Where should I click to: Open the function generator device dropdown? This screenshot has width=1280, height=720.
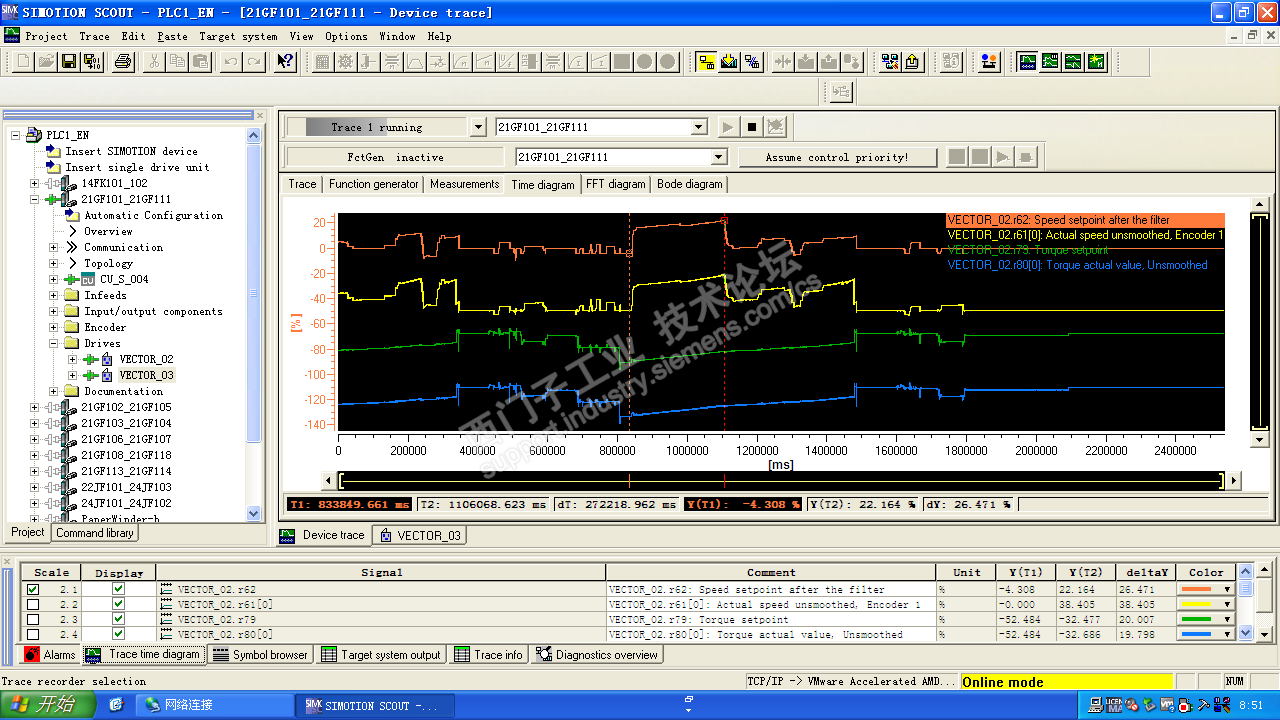pos(718,157)
